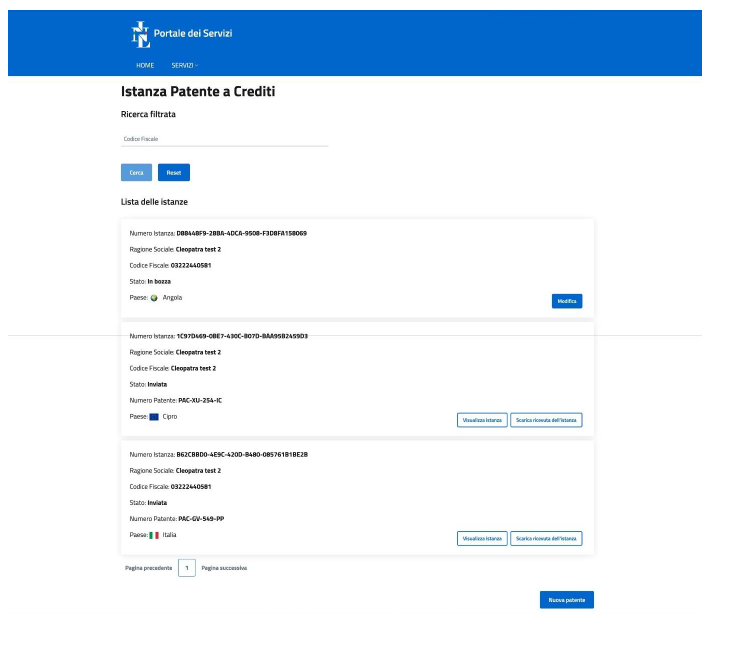Click Visualizza istanza for PAC-GV-549-PP
The height and width of the screenshot is (655, 739).
point(482,539)
